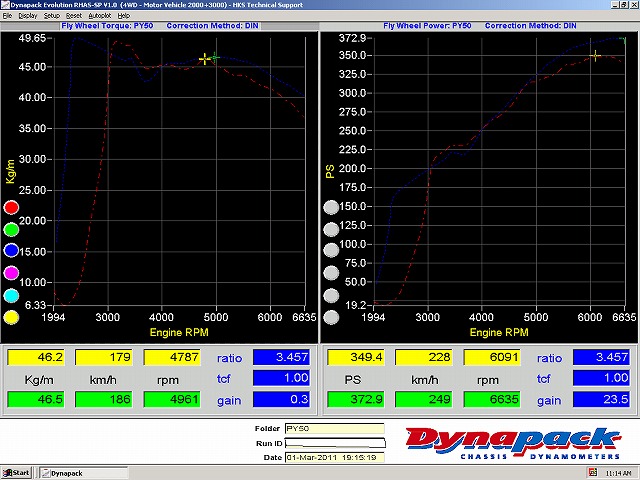Click the Fly Wheel Power: PY50 title
The height and width of the screenshot is (480, 640).
click(x=427, y=26)
